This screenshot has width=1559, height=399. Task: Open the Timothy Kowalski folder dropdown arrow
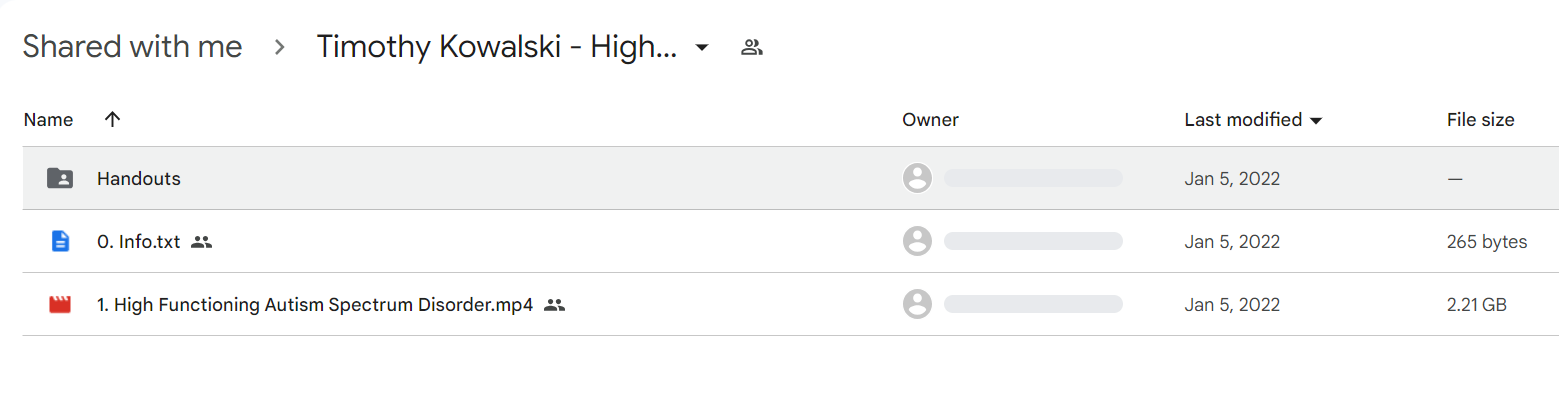point(702,47)
